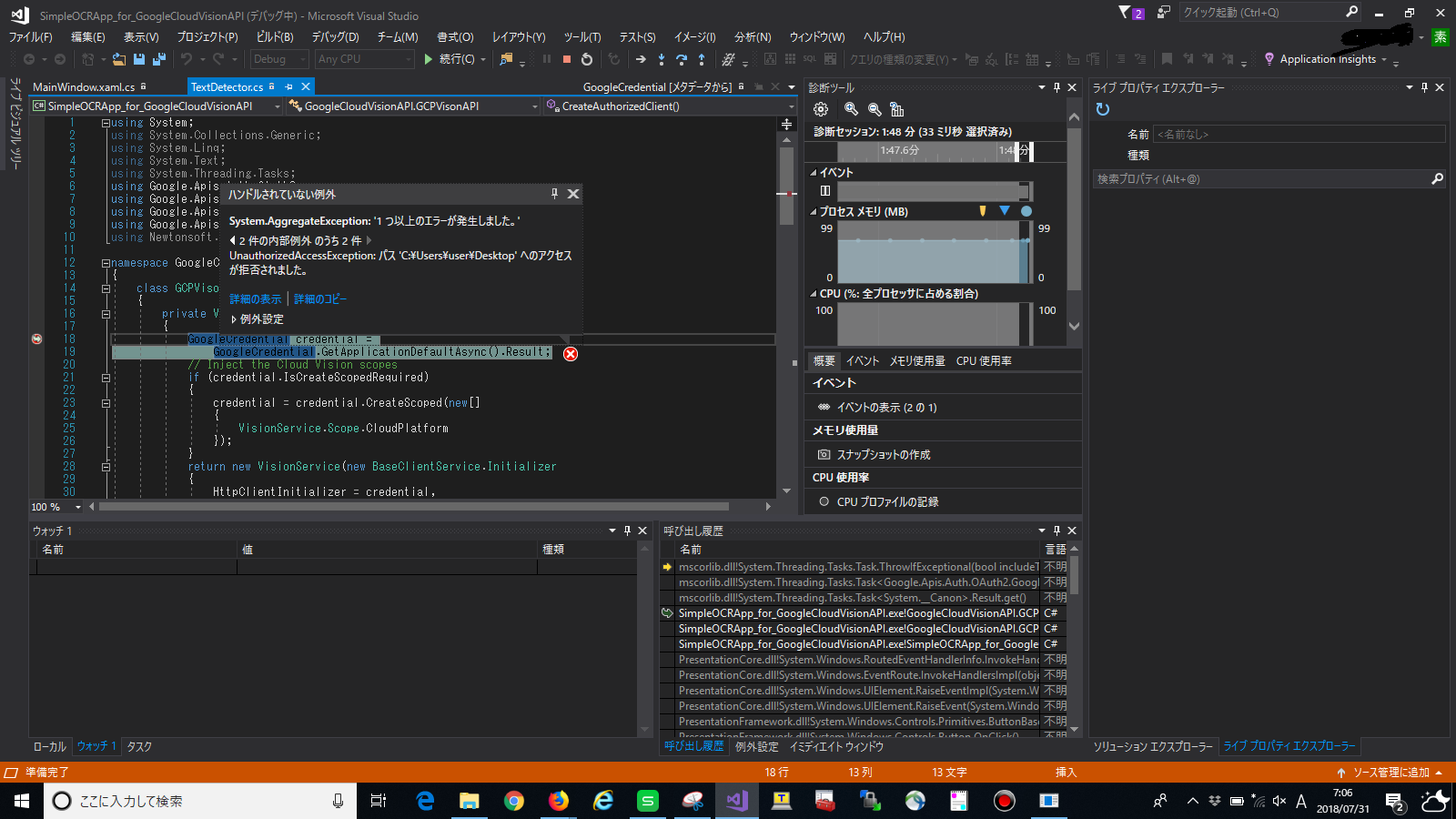Toggle auto-hide pin of Watch 1 panel
Image resolution: width=1456 pixels, height=819 pixels.
pos(627,531)
